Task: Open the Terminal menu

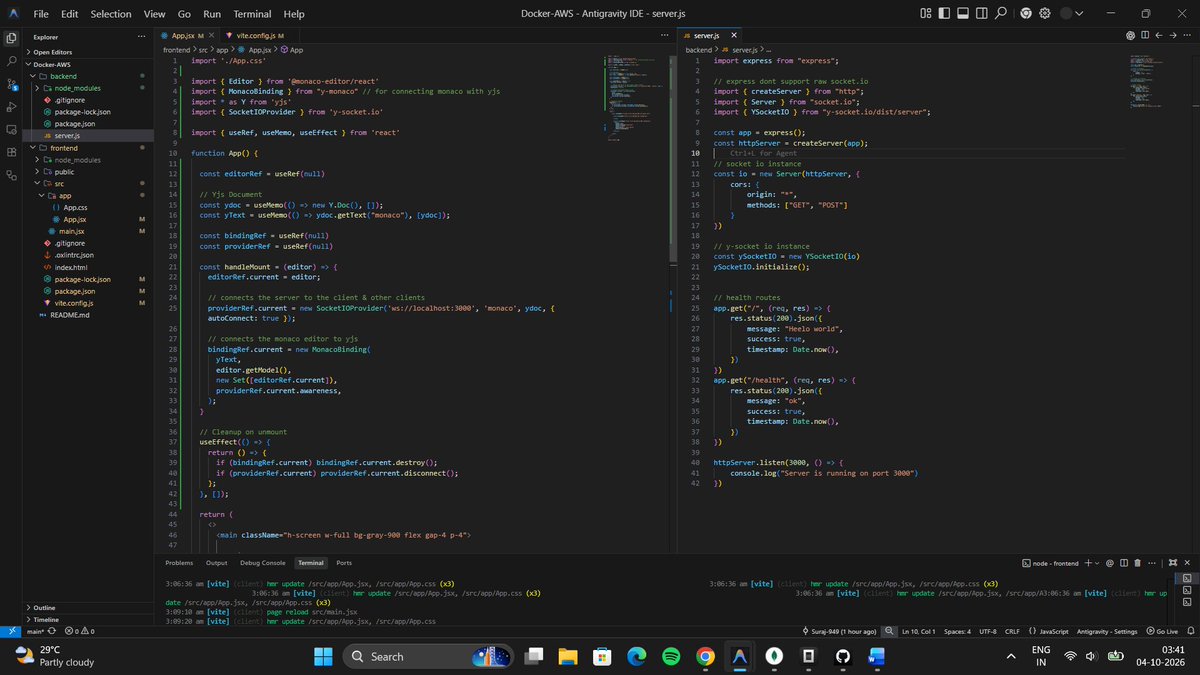Action: (252, 14)
